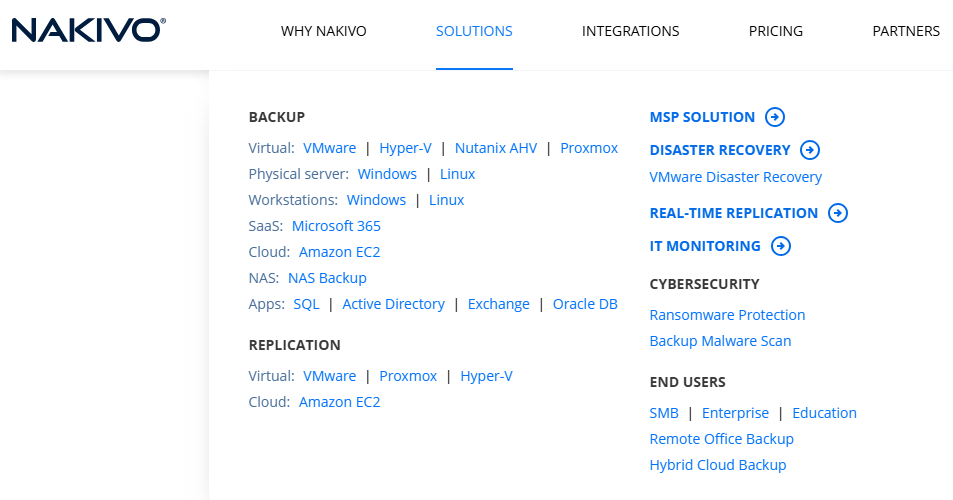Open Hyper-V under Backup Virtual
Viewport: 953px width, 500px height.
pos(405,148)
